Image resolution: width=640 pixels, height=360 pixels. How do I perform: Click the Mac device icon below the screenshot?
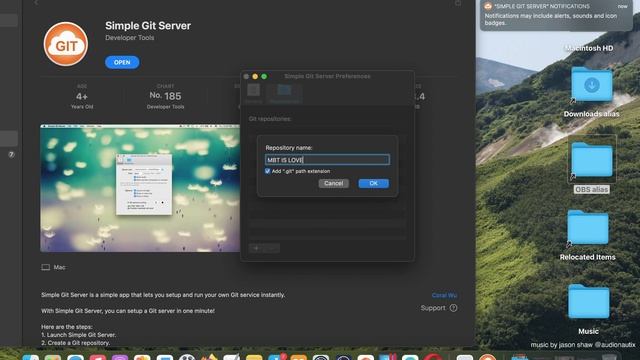pos(46,267)
